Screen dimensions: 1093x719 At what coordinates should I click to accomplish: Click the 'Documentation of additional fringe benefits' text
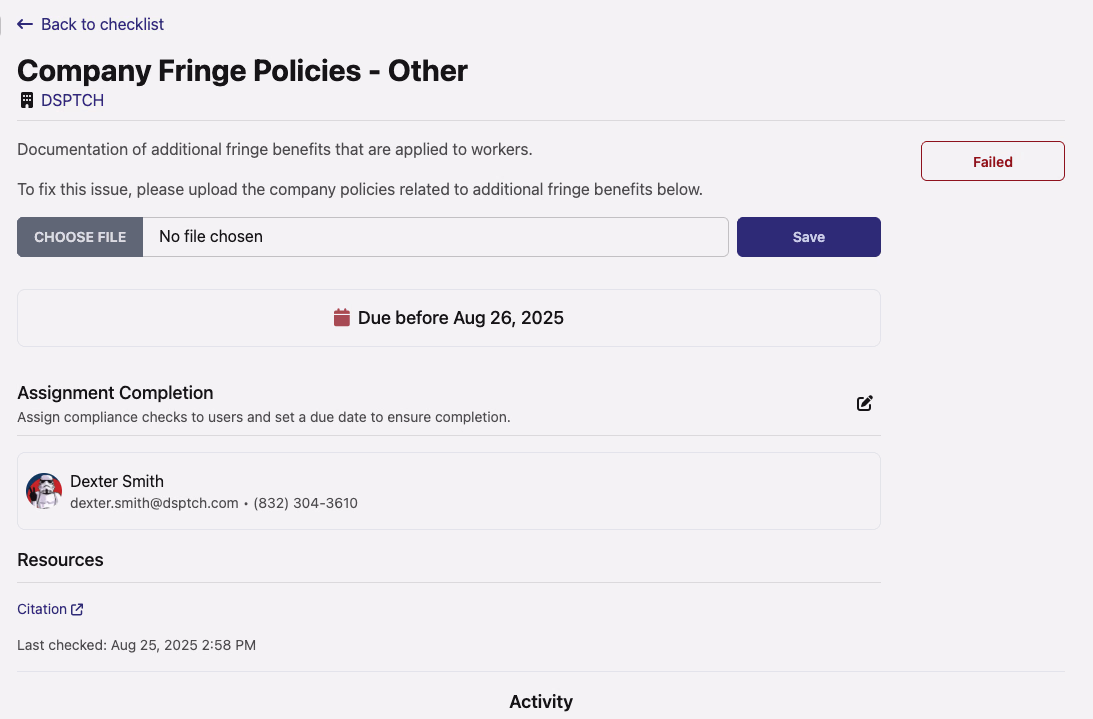[275, 149]
